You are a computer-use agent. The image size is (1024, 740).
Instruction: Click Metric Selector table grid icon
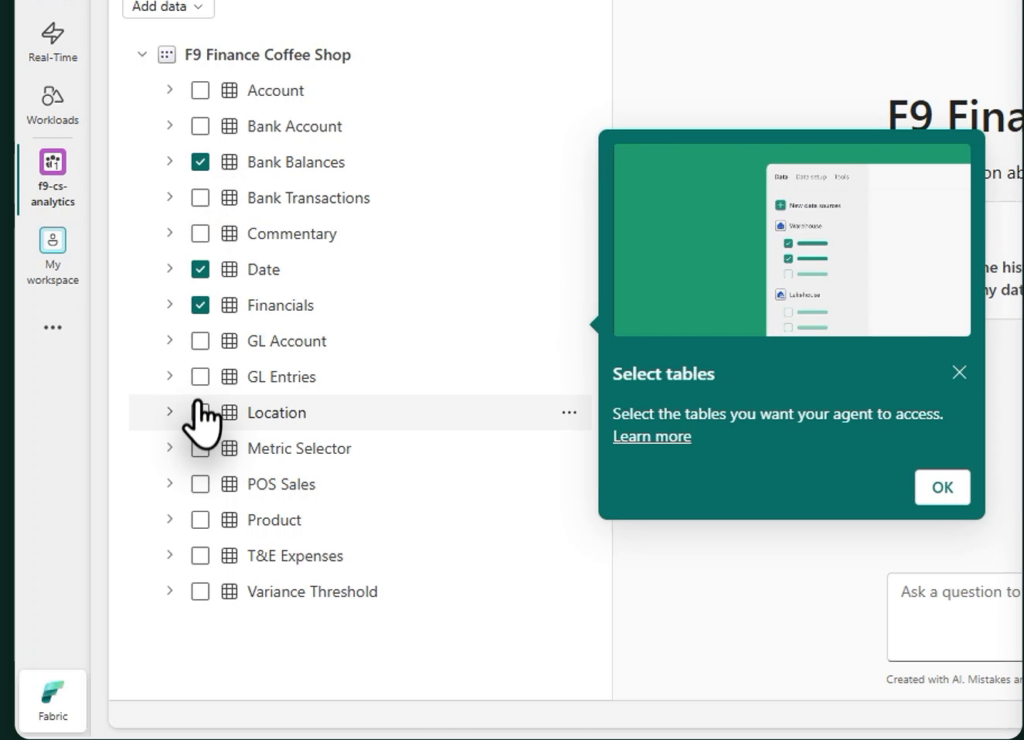(229, 448)
